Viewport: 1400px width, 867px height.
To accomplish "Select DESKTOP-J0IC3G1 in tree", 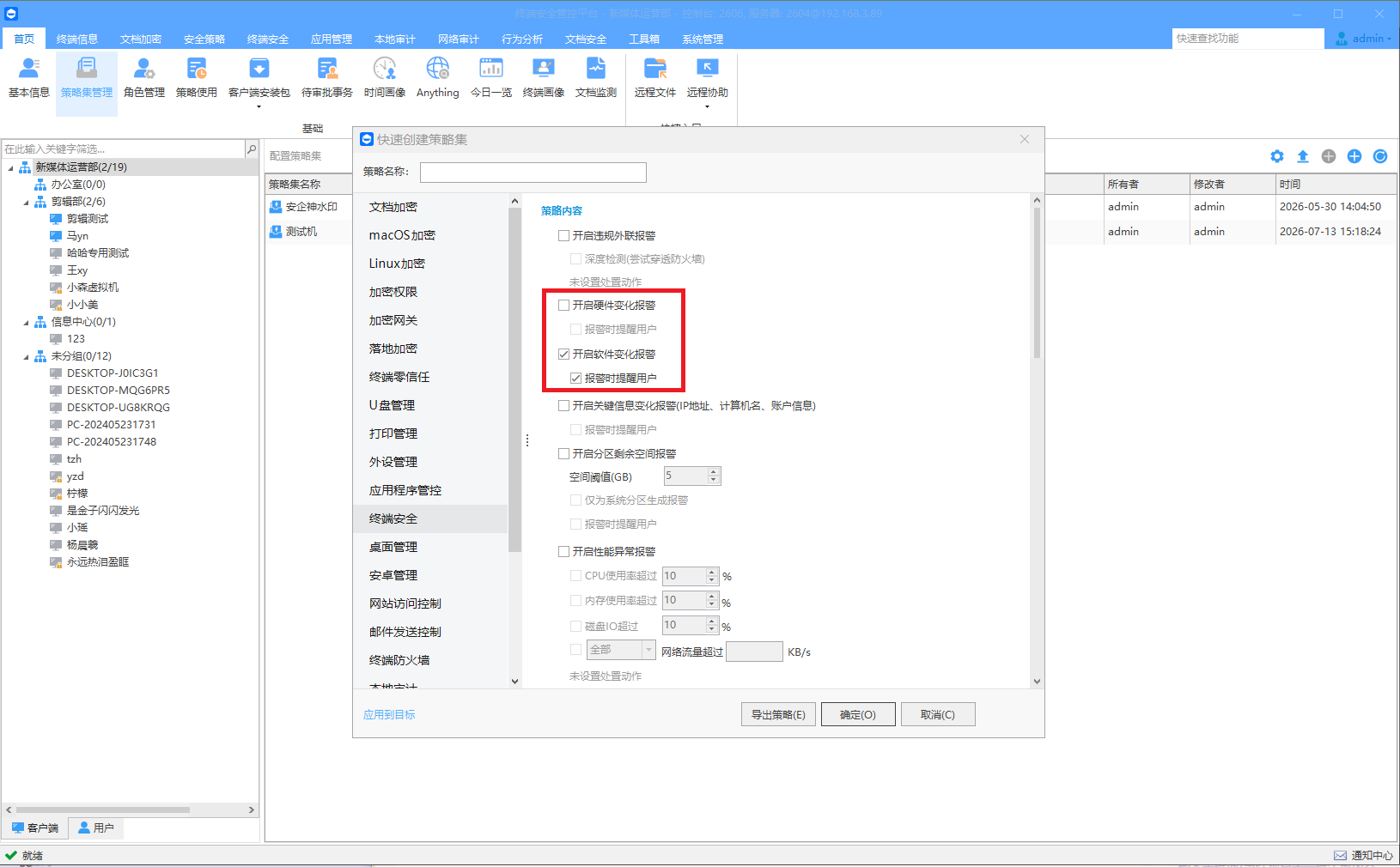I will (113, 373).
